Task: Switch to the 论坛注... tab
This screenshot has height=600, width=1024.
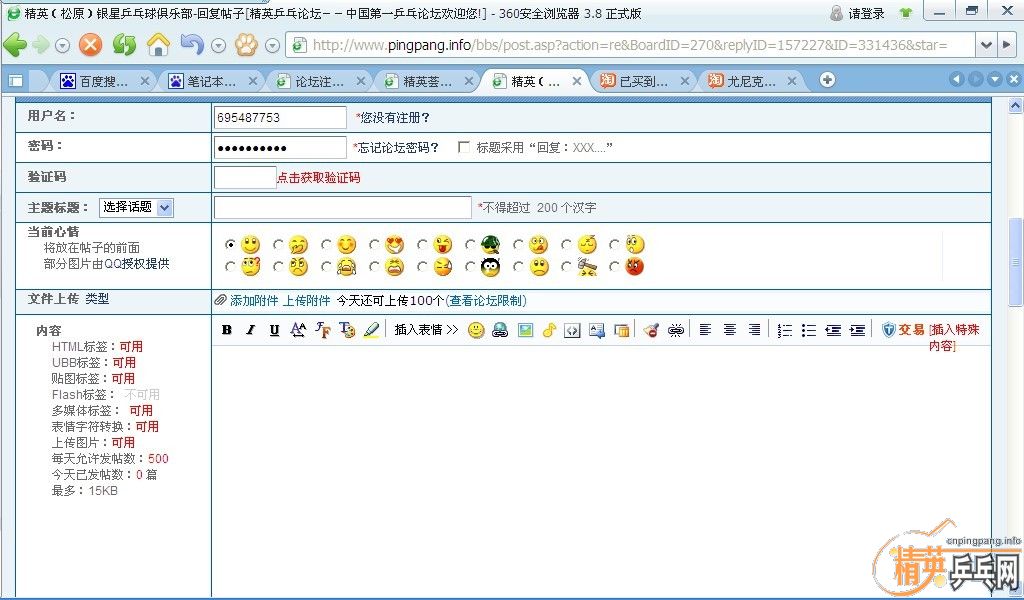Action: tap(320, 81)
